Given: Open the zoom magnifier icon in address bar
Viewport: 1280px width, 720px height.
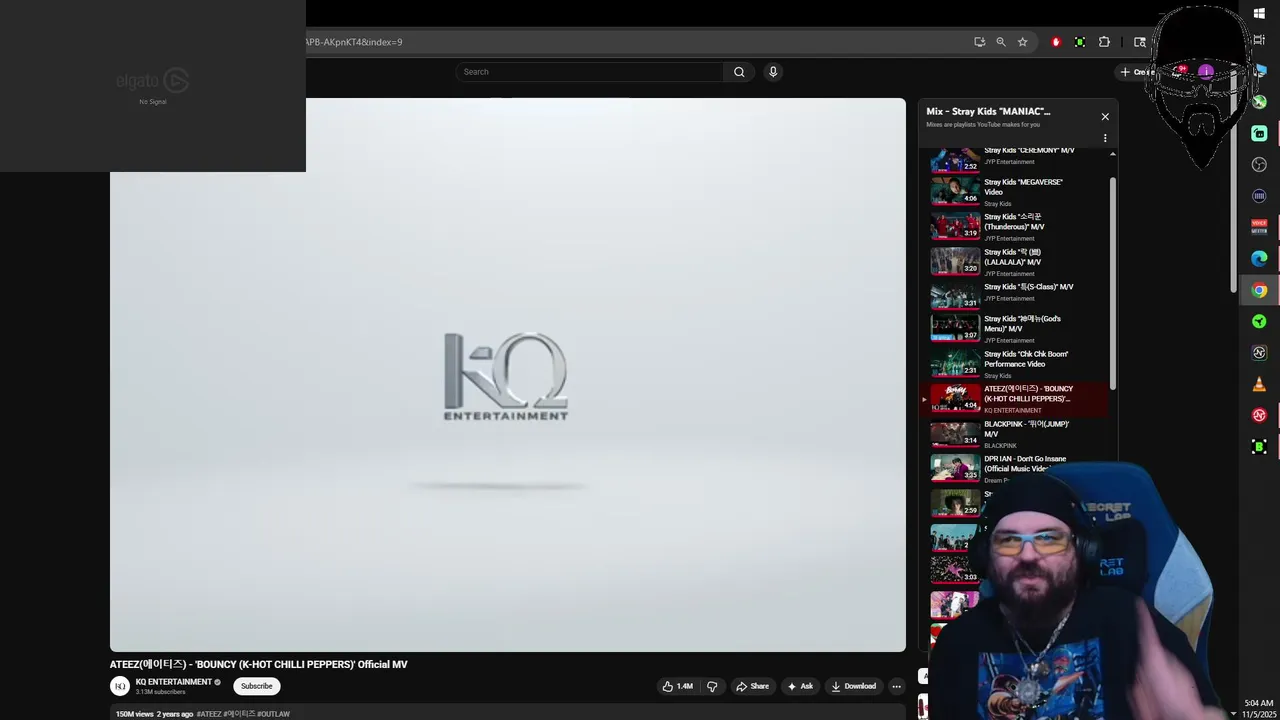Looking at the screenshot, I should pos(1001,42).
